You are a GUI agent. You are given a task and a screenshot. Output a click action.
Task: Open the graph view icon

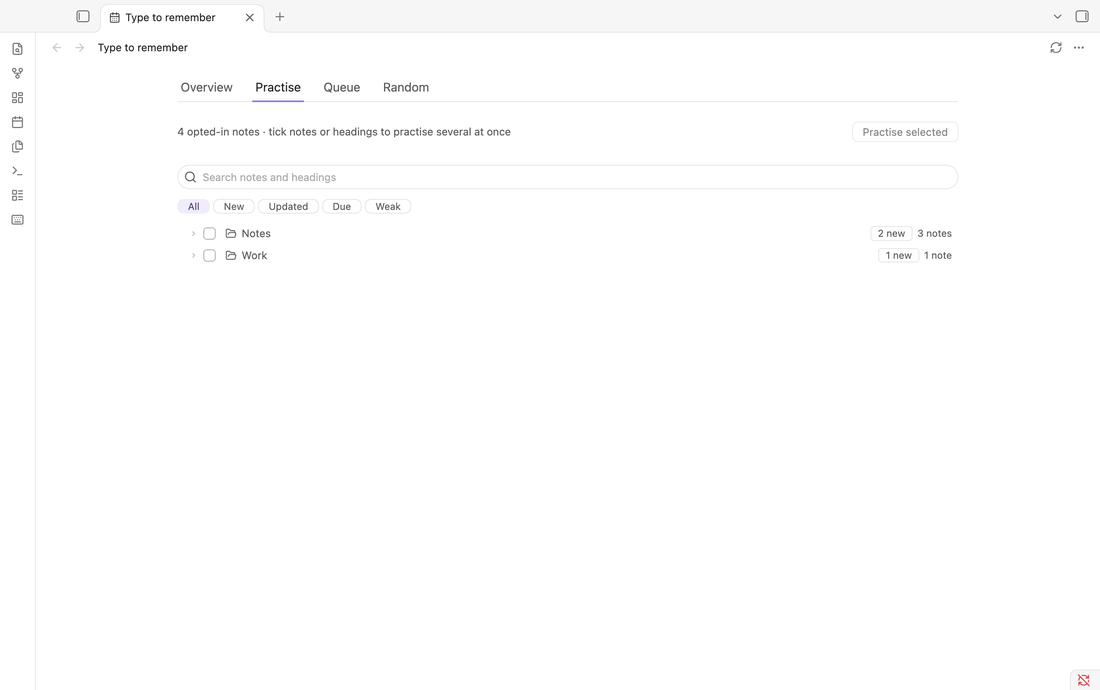tap(18, 74)
